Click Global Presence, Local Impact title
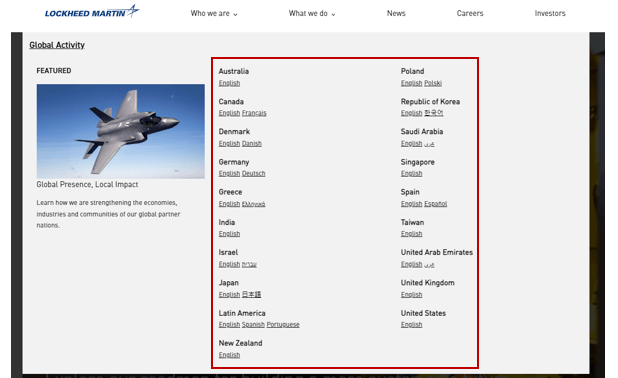Viewport: 618px width, 378px height. pyautogui.click(x=87, y=184)
